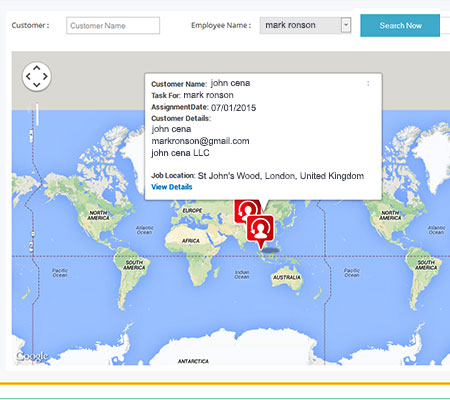Click the Google logo on the map
The height and width of the screenshot is (400, 450).
pyautogui.click(x=32, y=357)
